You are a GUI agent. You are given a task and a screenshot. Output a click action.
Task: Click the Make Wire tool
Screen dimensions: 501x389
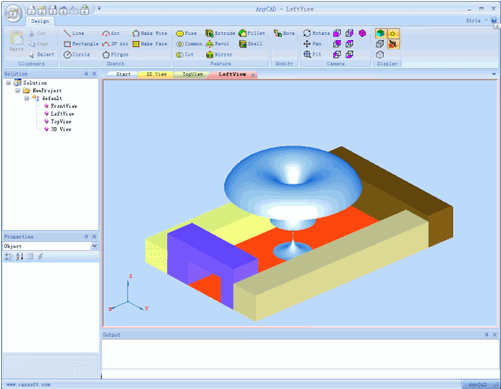pyautogui.click(x=150, y=33)
